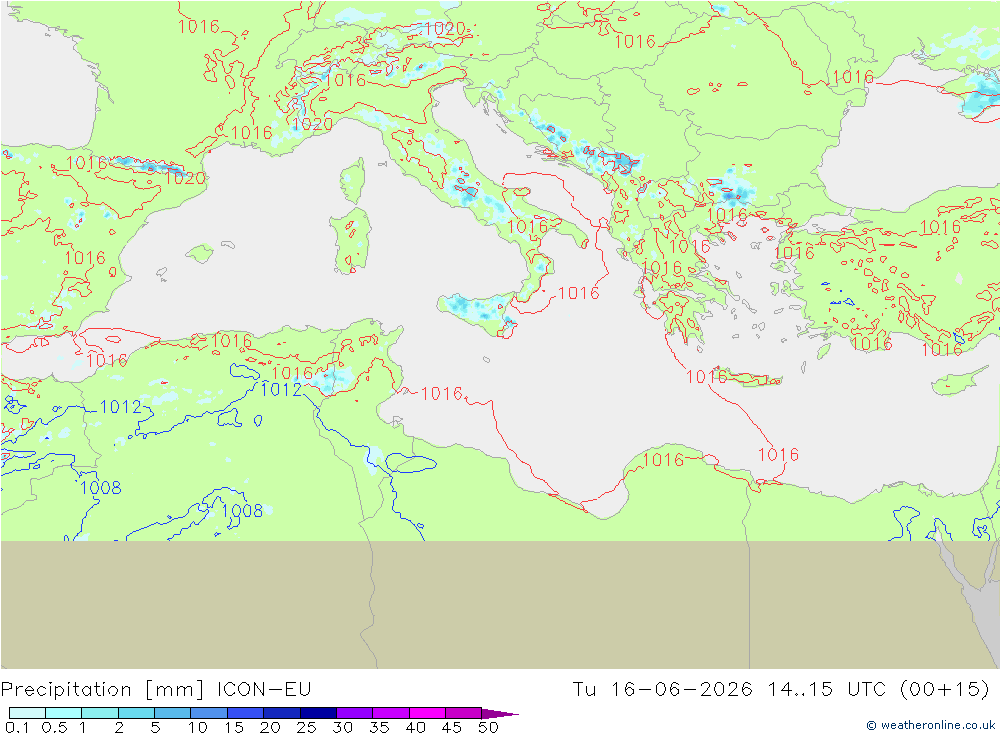Image resolution: width=1000 pixels, height=733 pixels.
Task: Click the 2–5 mm legend color swatch
Action: coord(136,713)
